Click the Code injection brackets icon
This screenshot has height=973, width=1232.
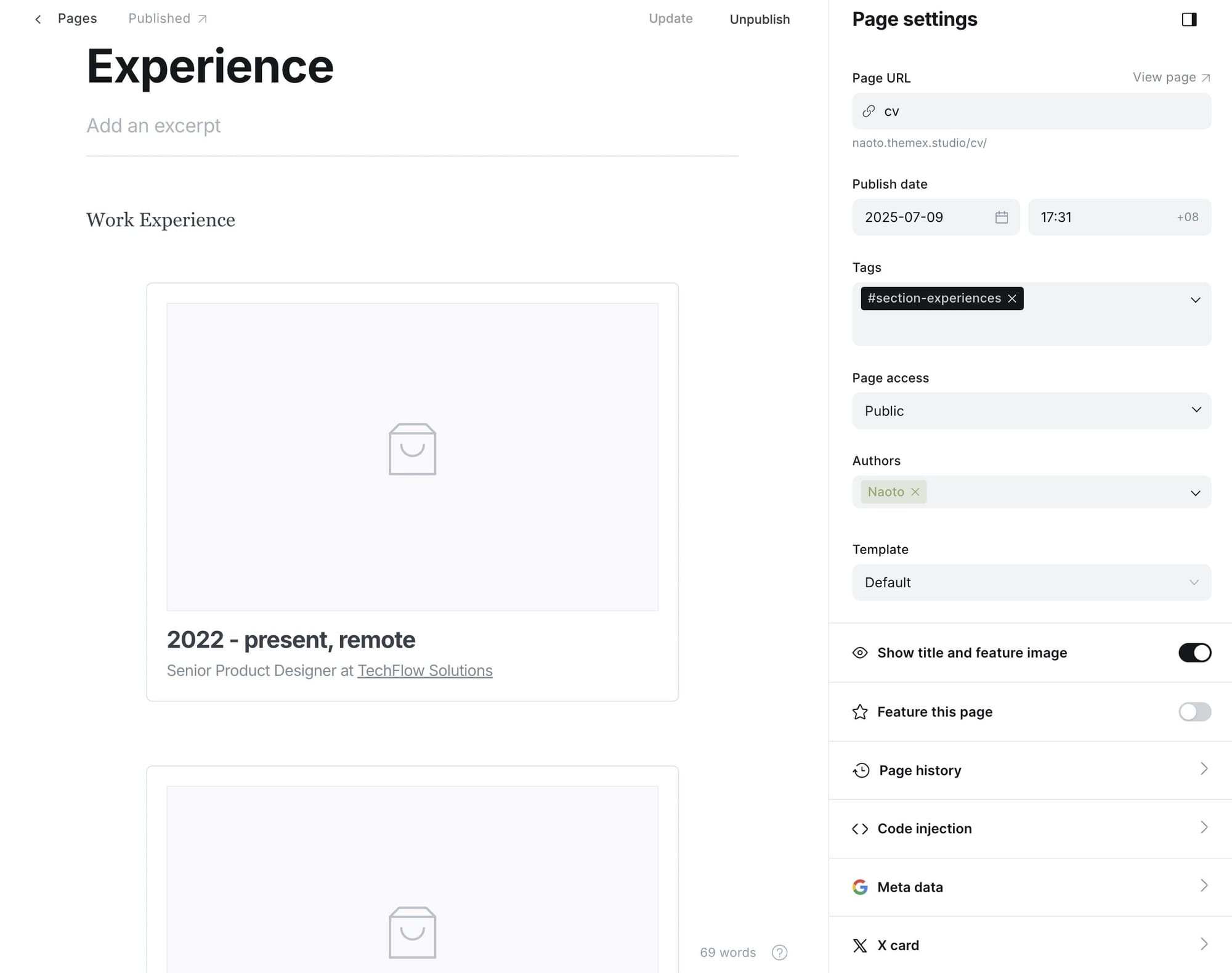[x=860, y=829]
